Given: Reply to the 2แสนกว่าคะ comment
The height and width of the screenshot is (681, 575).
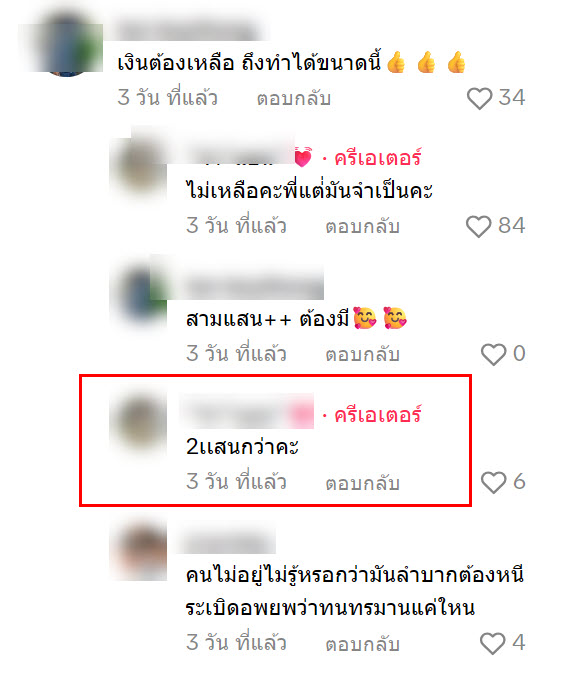Looking at the screenshot, I should 362,483.
